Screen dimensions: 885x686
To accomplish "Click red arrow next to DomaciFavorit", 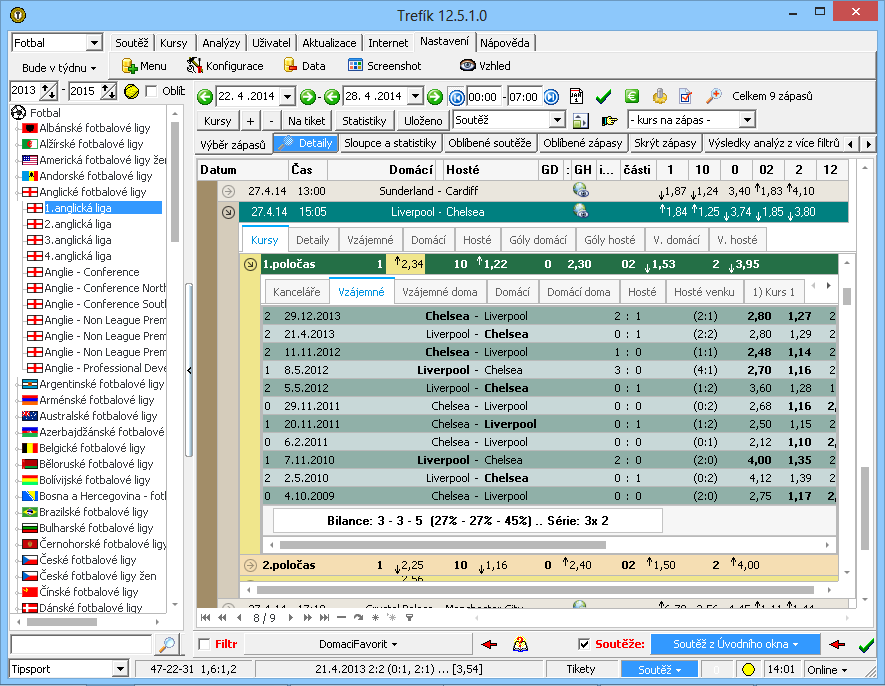I will pos(489,644).
